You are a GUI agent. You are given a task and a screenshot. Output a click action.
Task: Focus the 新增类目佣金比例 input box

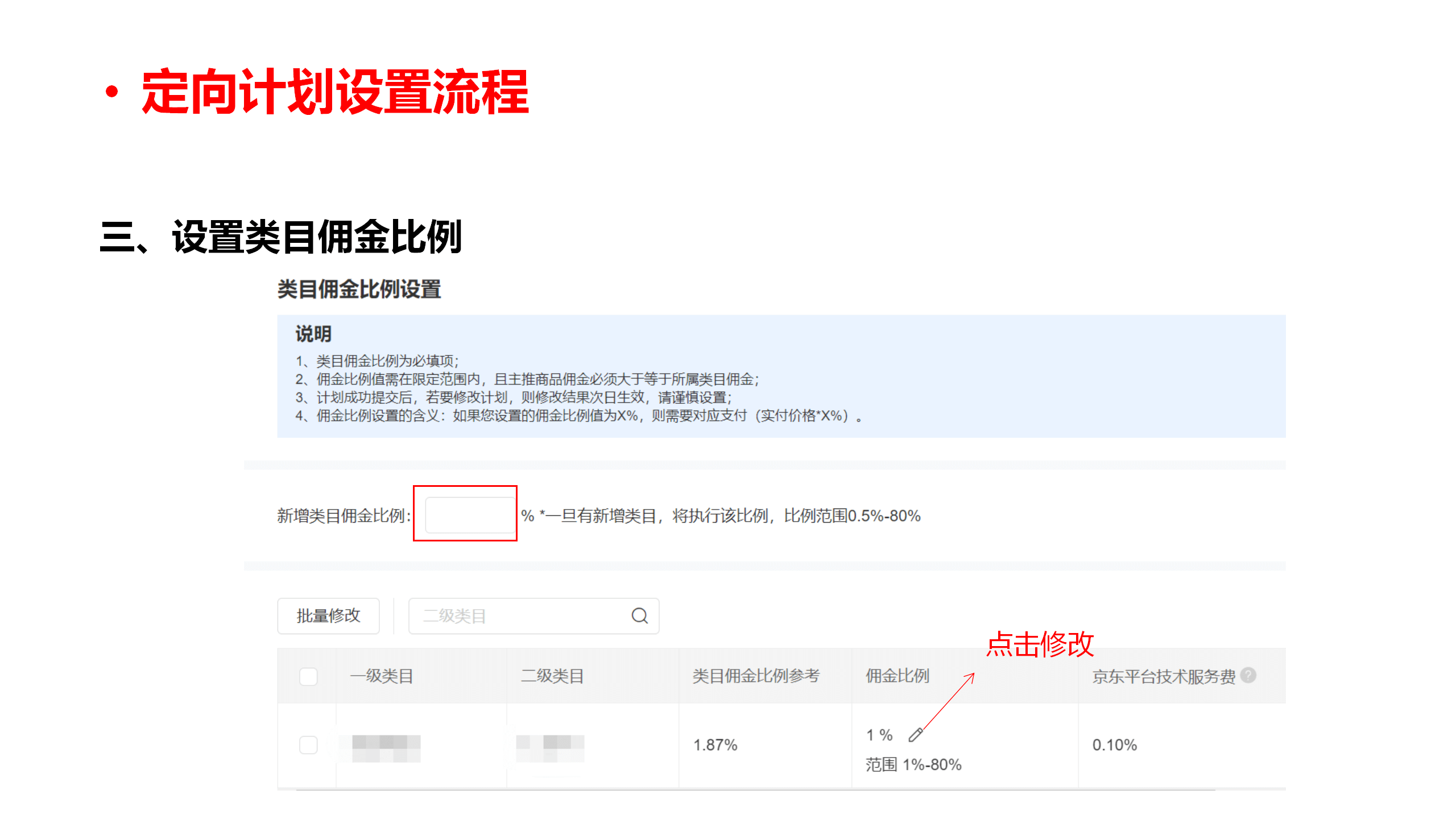(x=469, y=515)
